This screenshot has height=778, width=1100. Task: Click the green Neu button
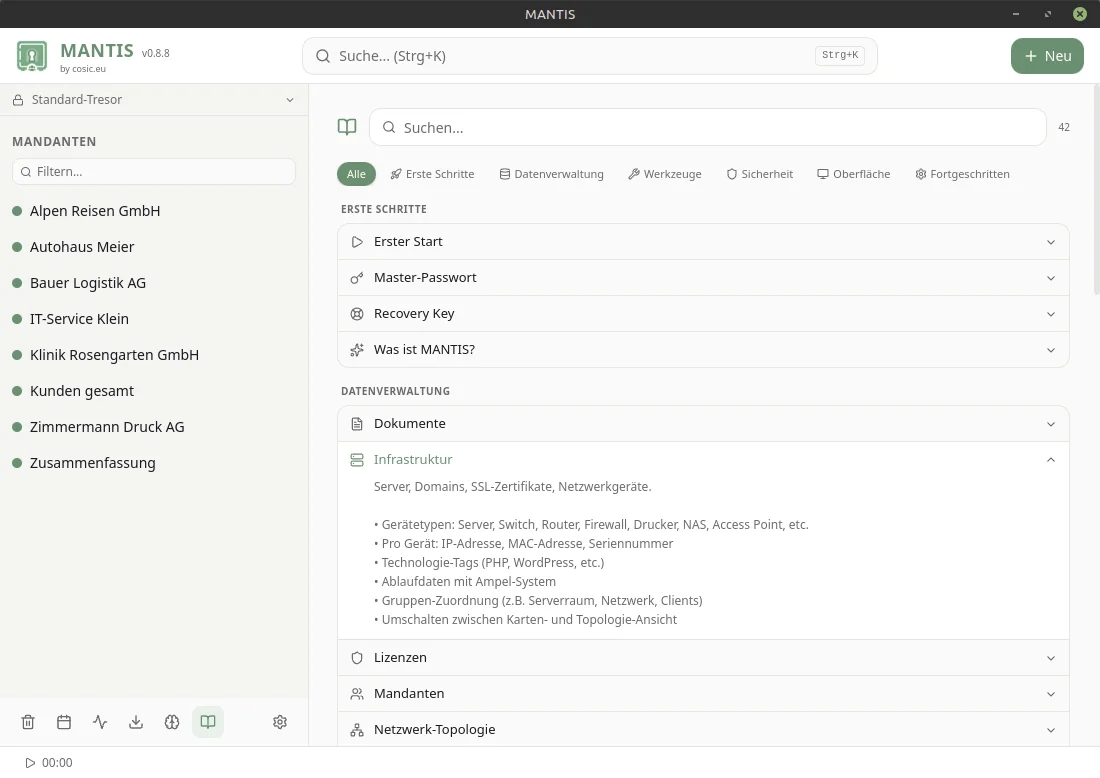pyautogui.click(x=1047, y=56)
